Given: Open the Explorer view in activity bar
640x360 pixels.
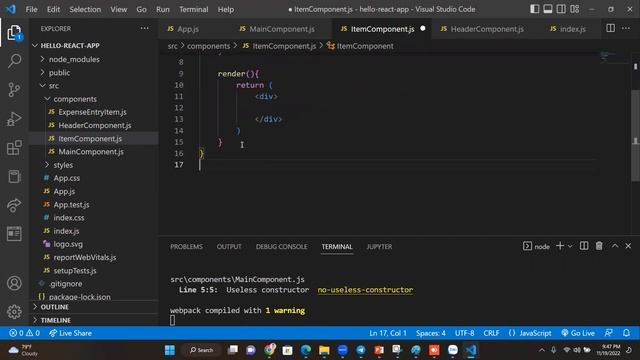Looking at the screenshot, I should point(14,33).
